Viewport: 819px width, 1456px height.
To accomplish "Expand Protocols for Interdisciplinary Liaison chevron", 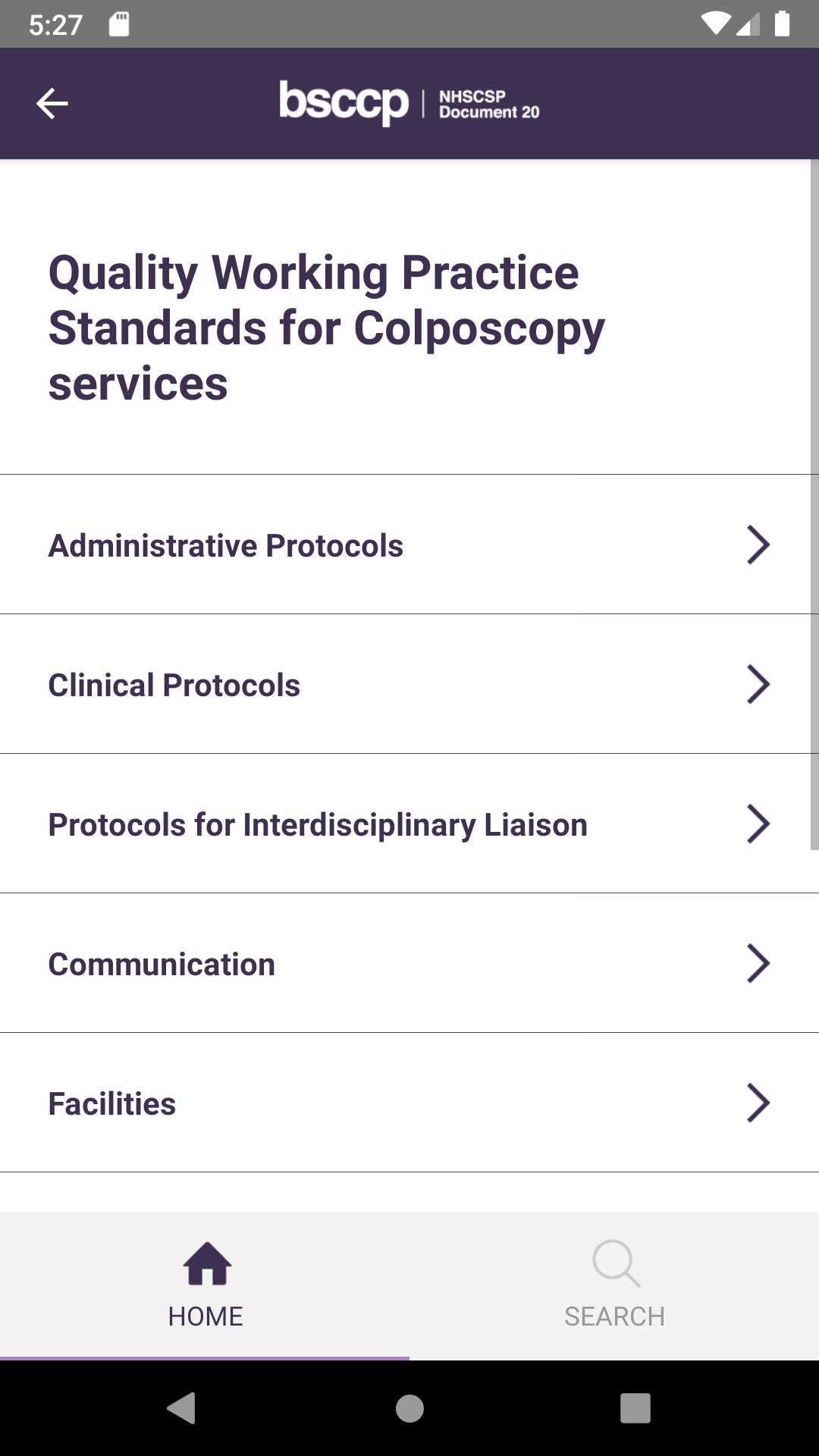I will tap(758, 824).
